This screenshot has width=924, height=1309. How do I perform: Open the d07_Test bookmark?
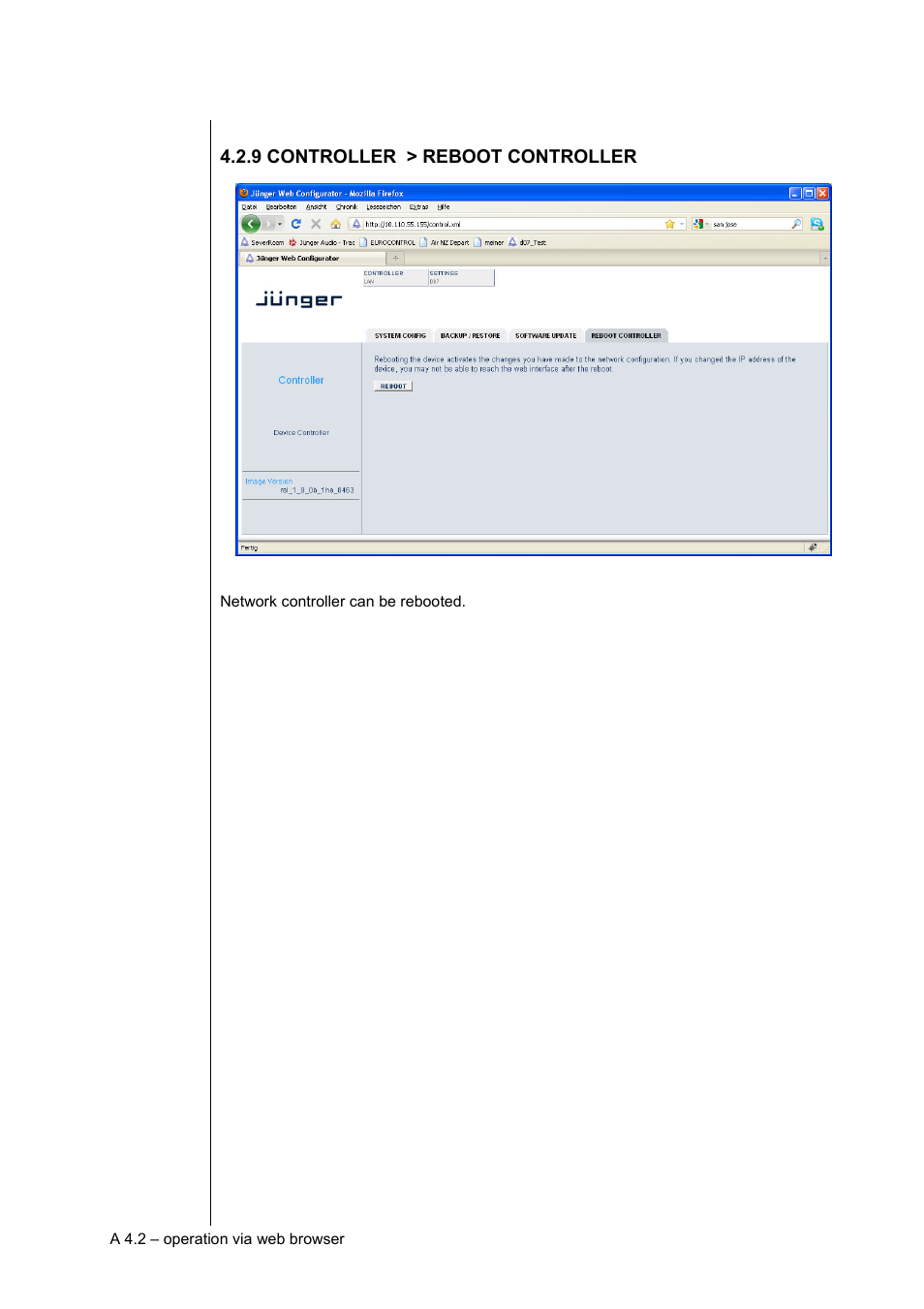click(x=528, y=242)
